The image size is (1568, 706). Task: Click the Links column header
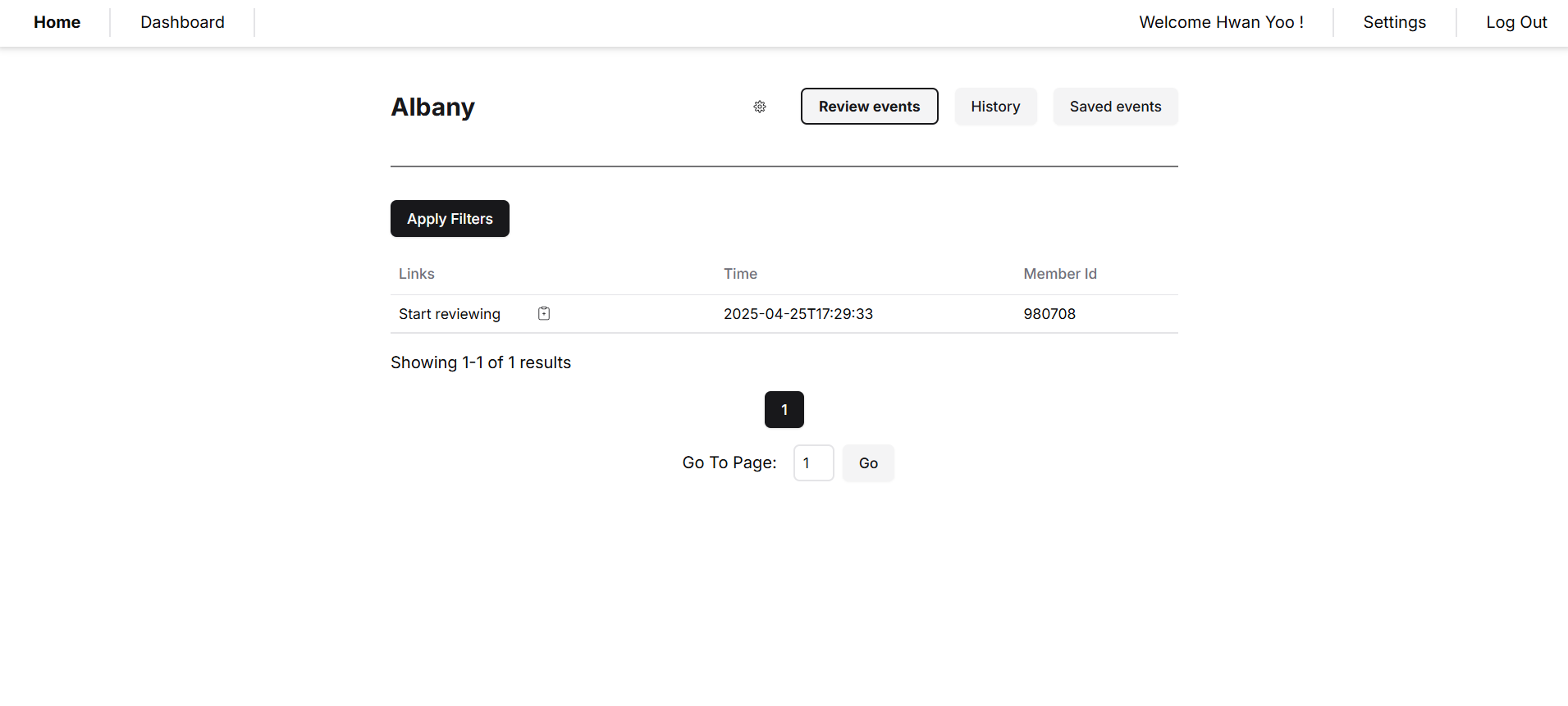[x=416, y=274]
